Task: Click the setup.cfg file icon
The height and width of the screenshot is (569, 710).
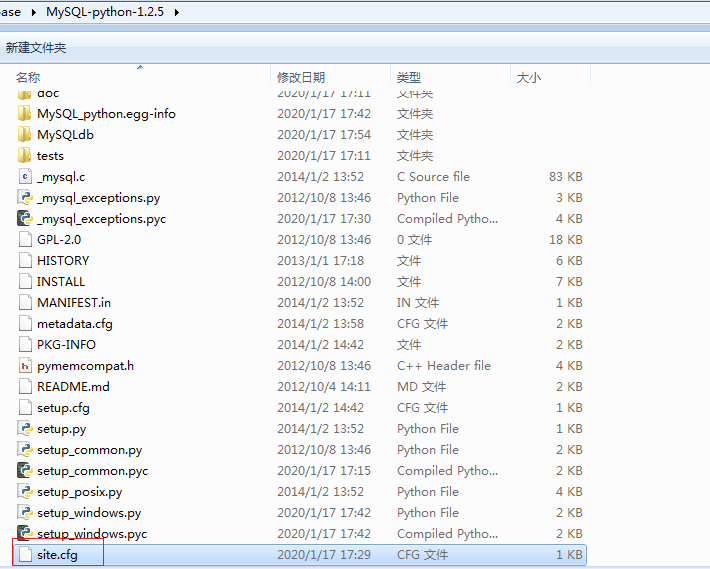Action: point(25,407)
